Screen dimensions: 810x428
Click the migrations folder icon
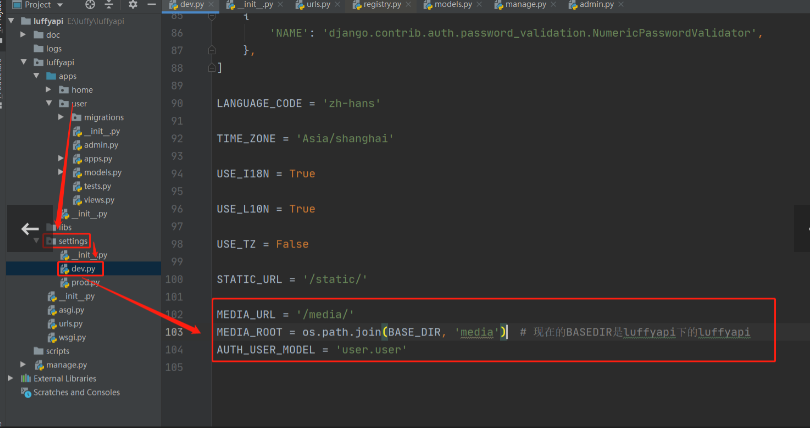76,117
